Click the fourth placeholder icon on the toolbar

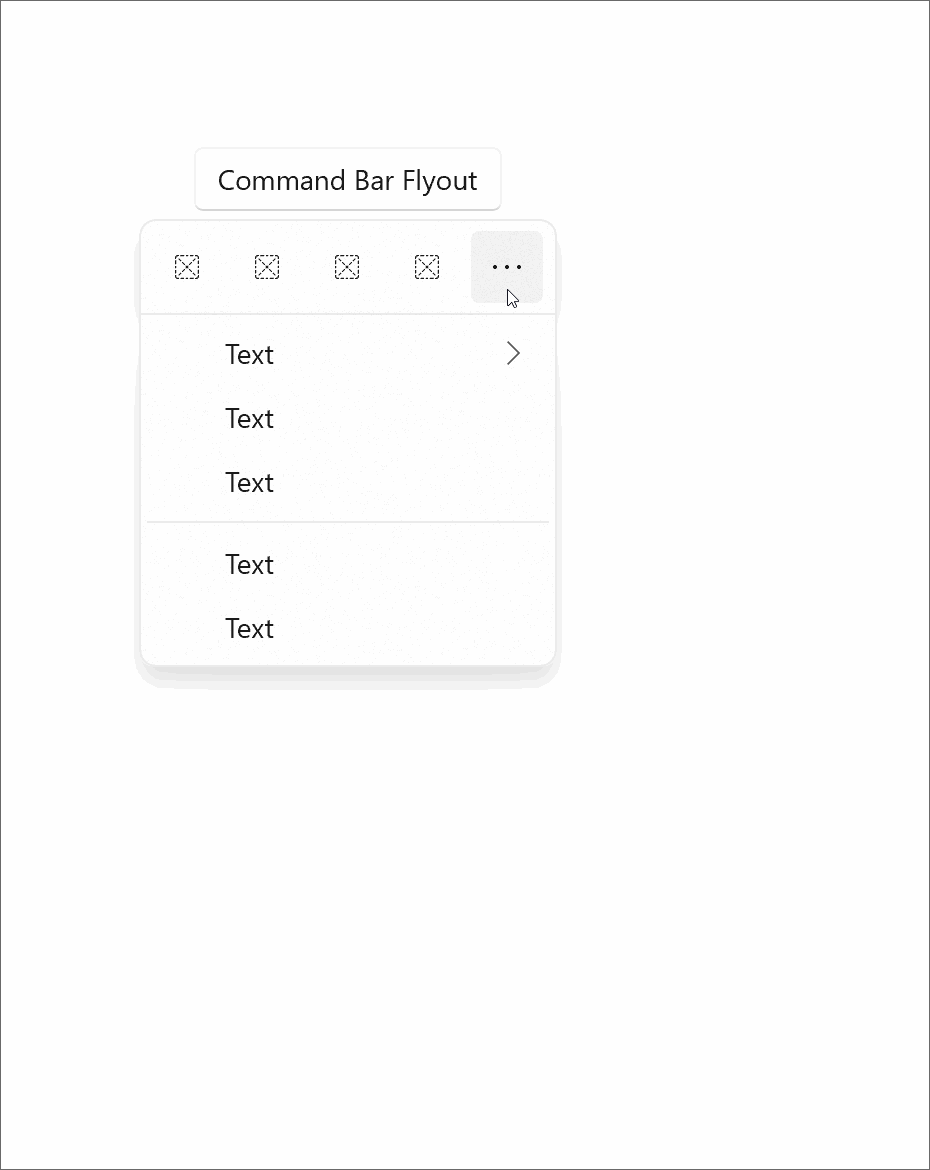click(x=426, y=267)
